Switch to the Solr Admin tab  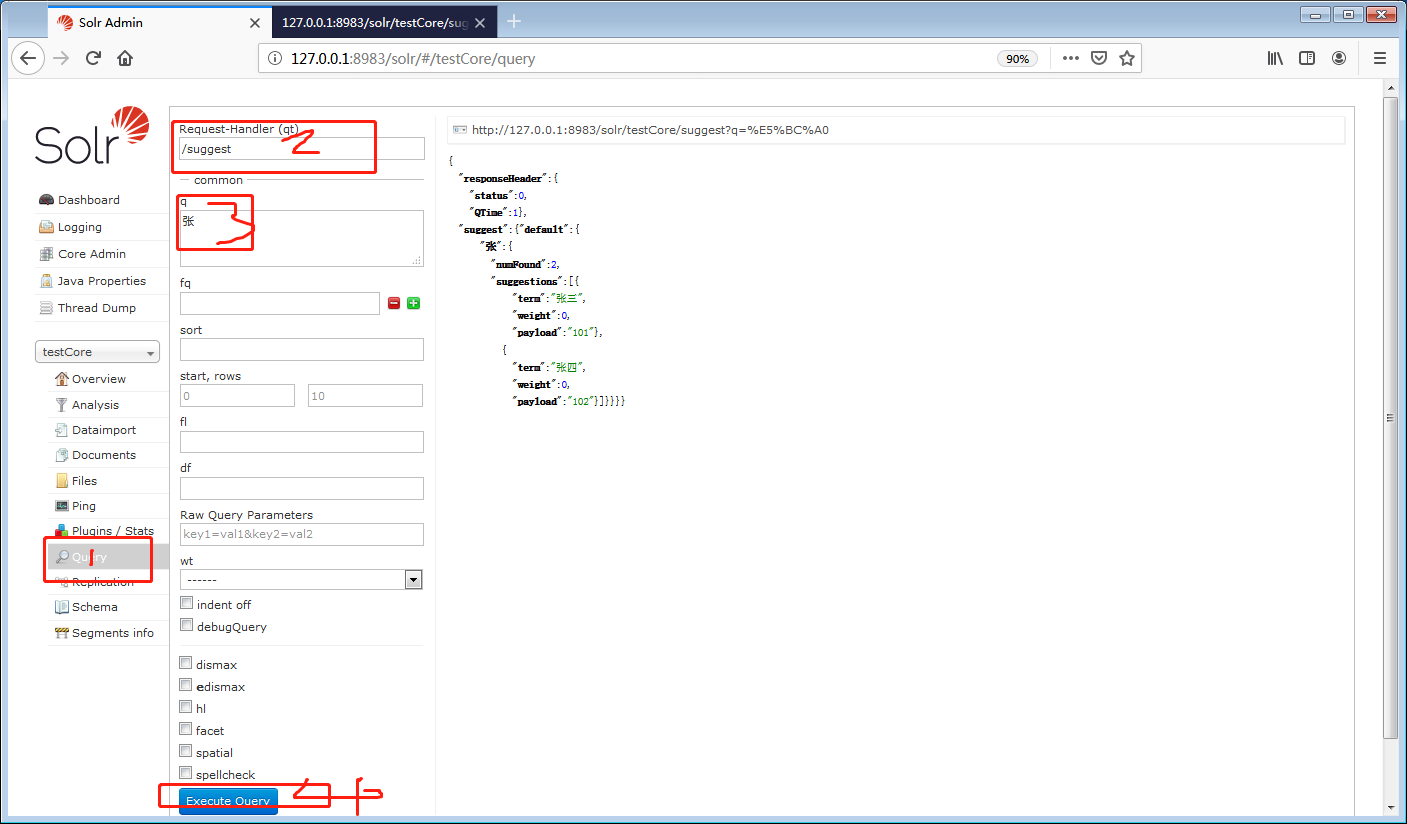pos(160,22)
